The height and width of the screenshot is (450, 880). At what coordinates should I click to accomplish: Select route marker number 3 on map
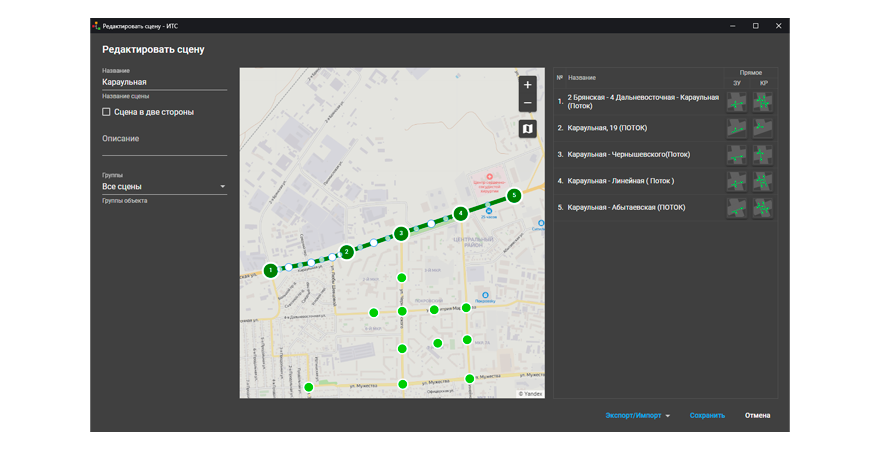(401, 233)
